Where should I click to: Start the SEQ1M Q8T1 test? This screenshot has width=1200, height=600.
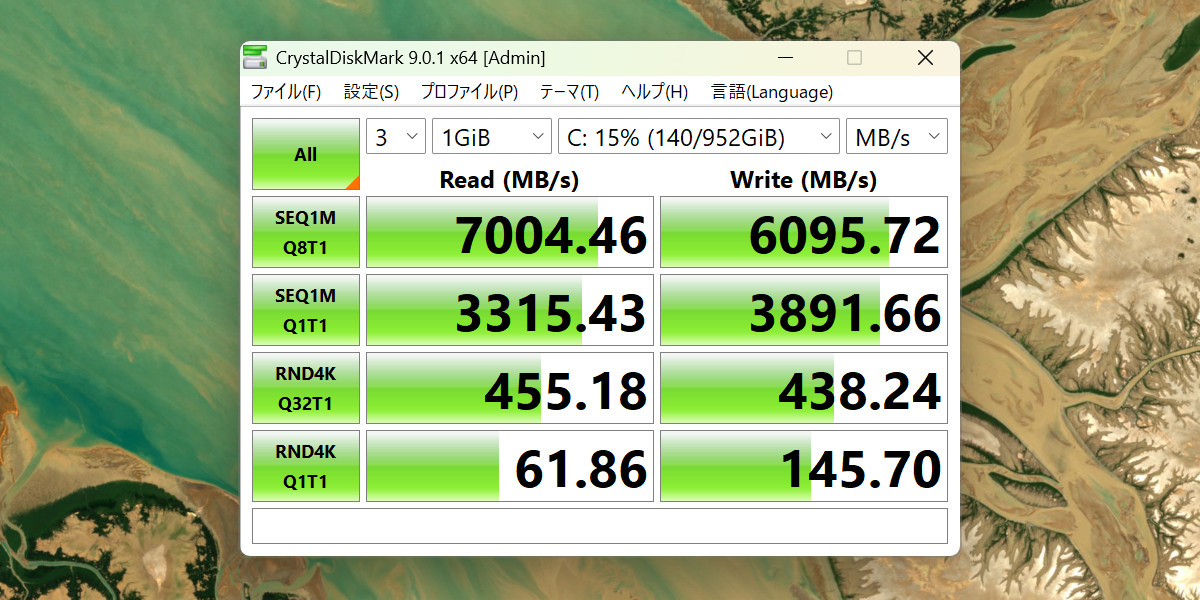[x=305, y=232]
